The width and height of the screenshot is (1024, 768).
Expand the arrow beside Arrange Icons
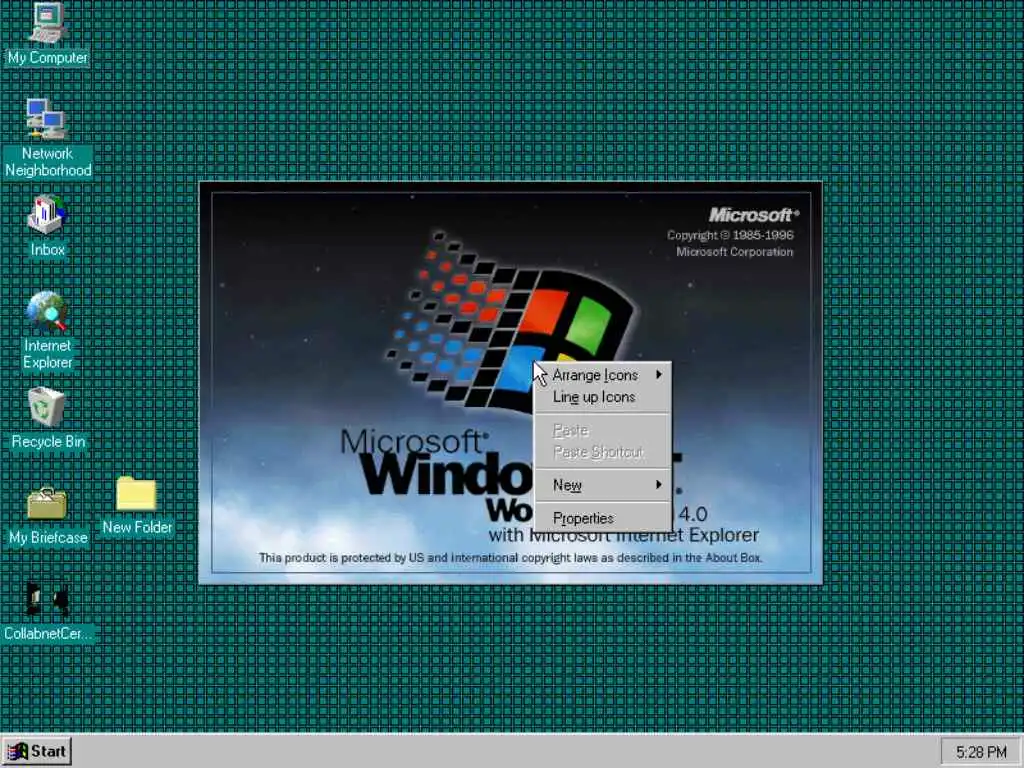(659, 375)
